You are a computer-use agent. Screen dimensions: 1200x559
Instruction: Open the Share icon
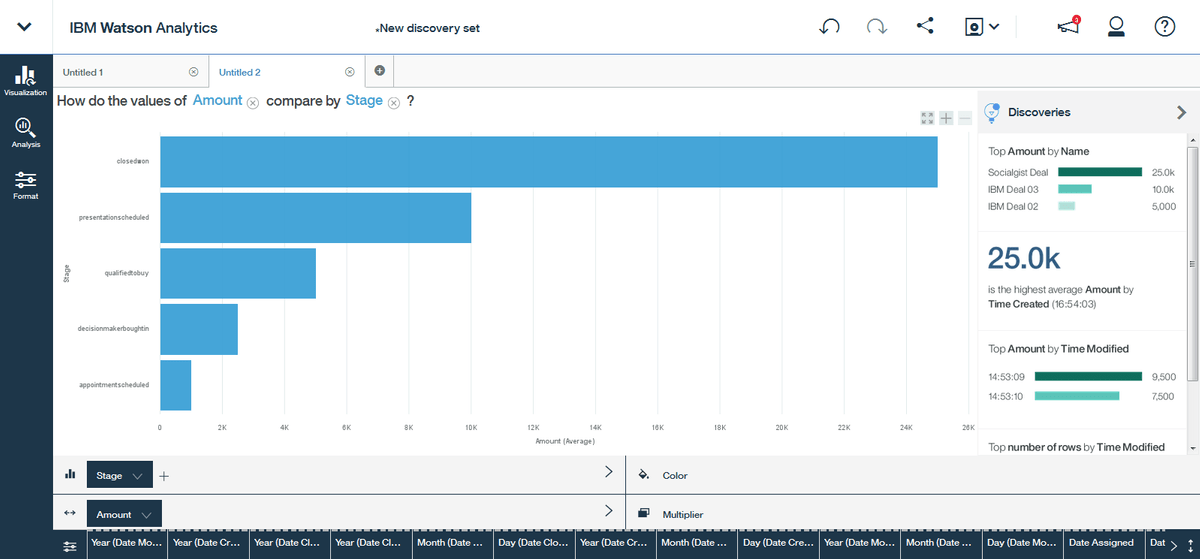(924, 27)
